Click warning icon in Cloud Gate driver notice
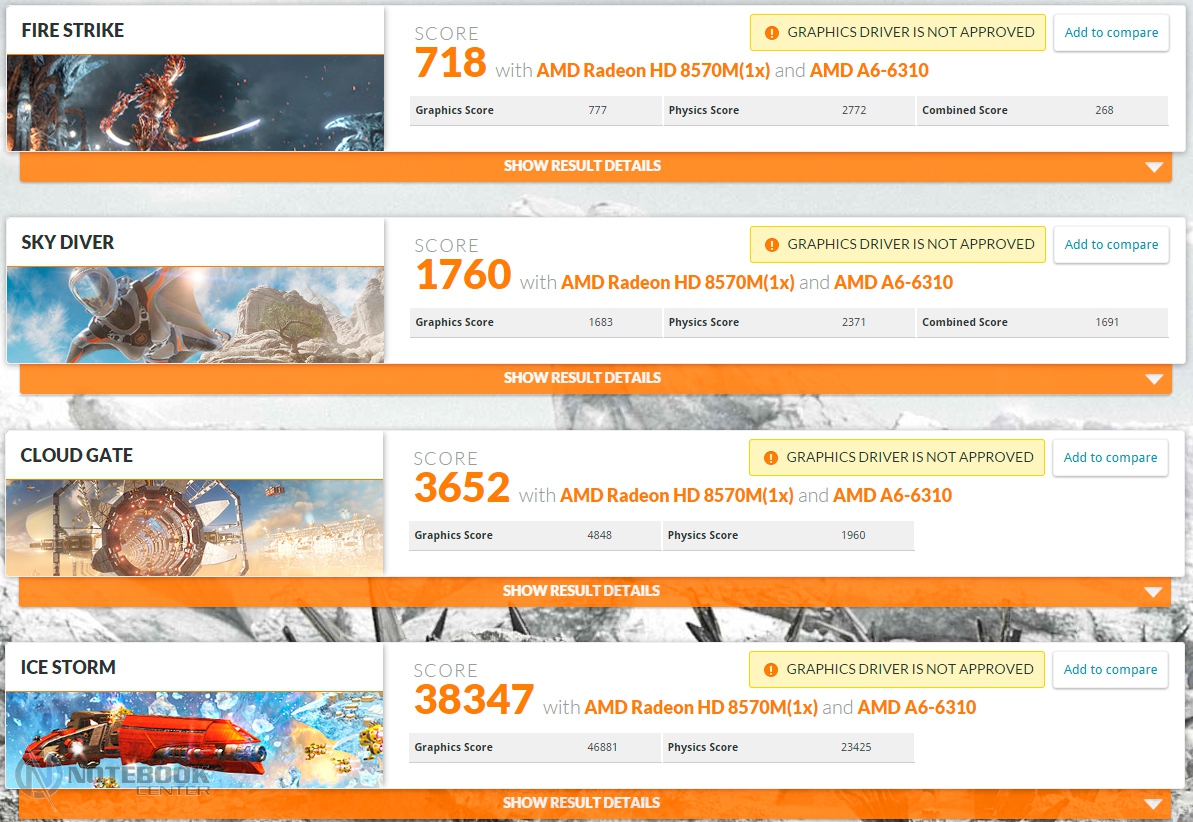 pos(770,458)
